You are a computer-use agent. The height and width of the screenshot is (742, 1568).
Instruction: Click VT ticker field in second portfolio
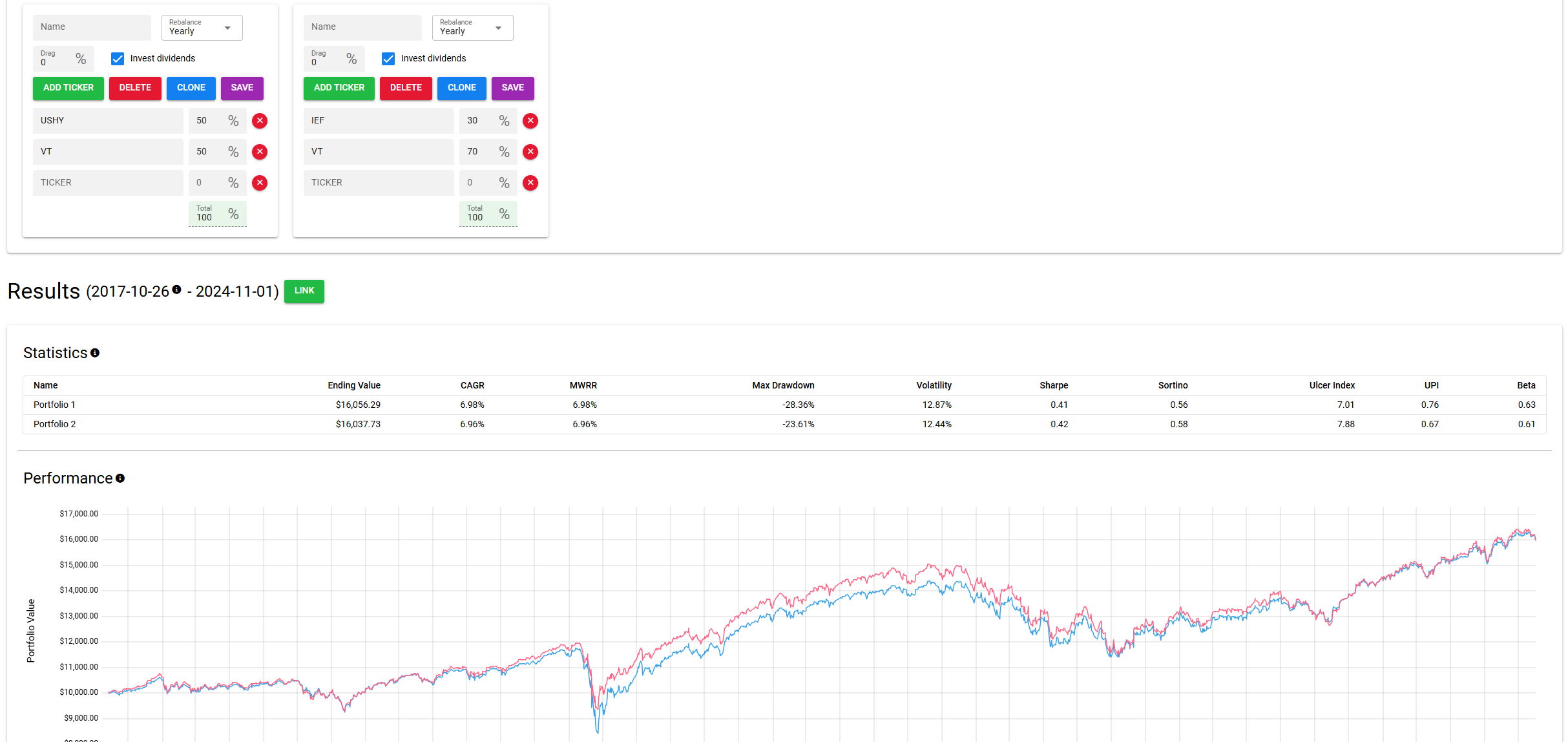coord(379,152)
